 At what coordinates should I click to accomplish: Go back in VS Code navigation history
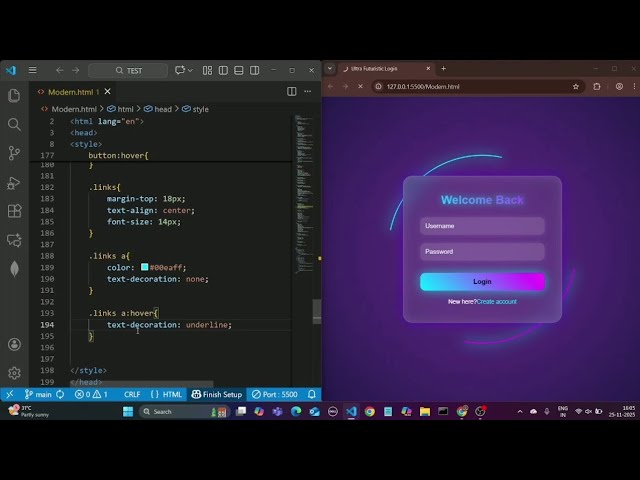click(60, 70)
